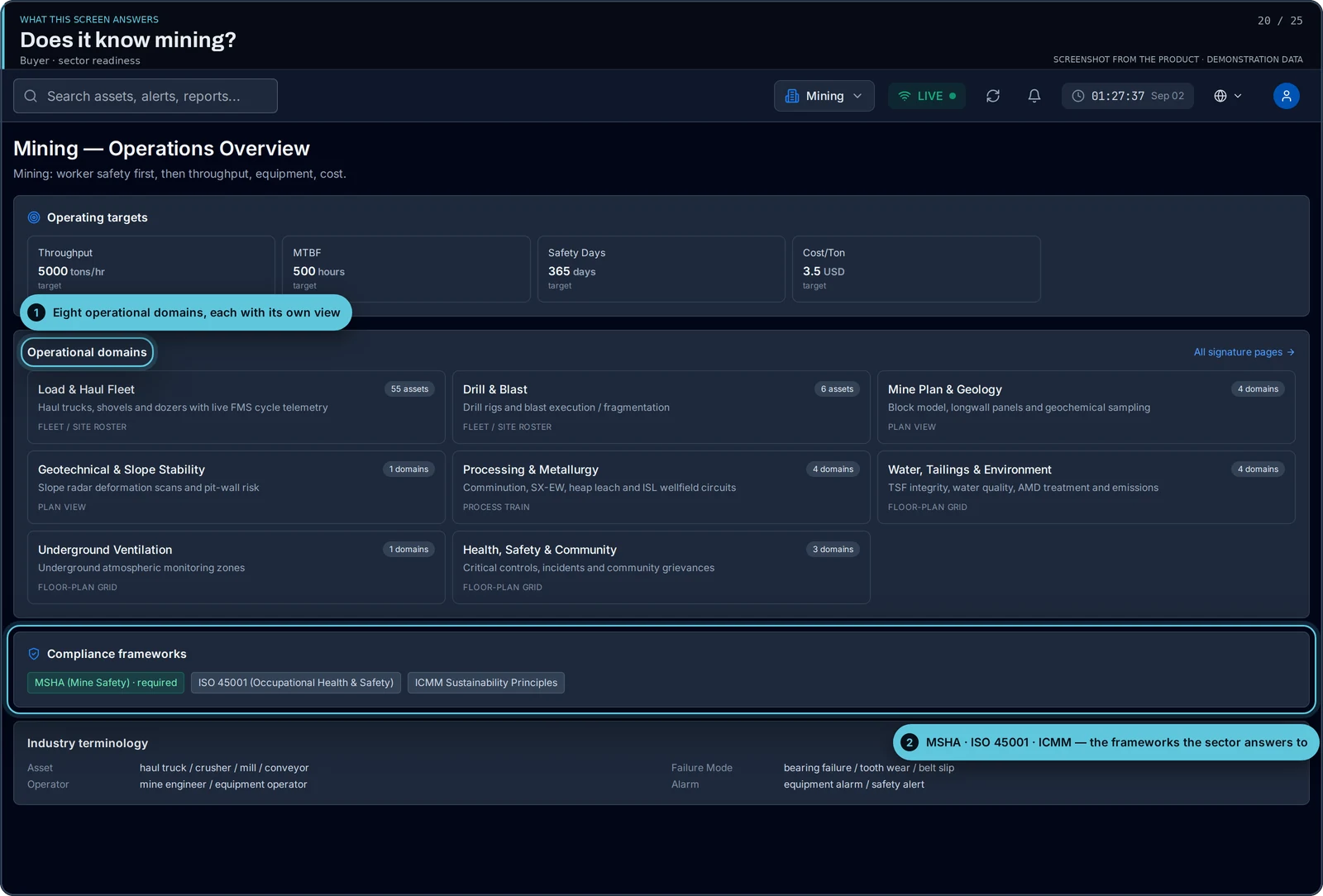1323x896 pixels.
Task: Open Processing & Metallurgy card
Action: pos(661,487)
